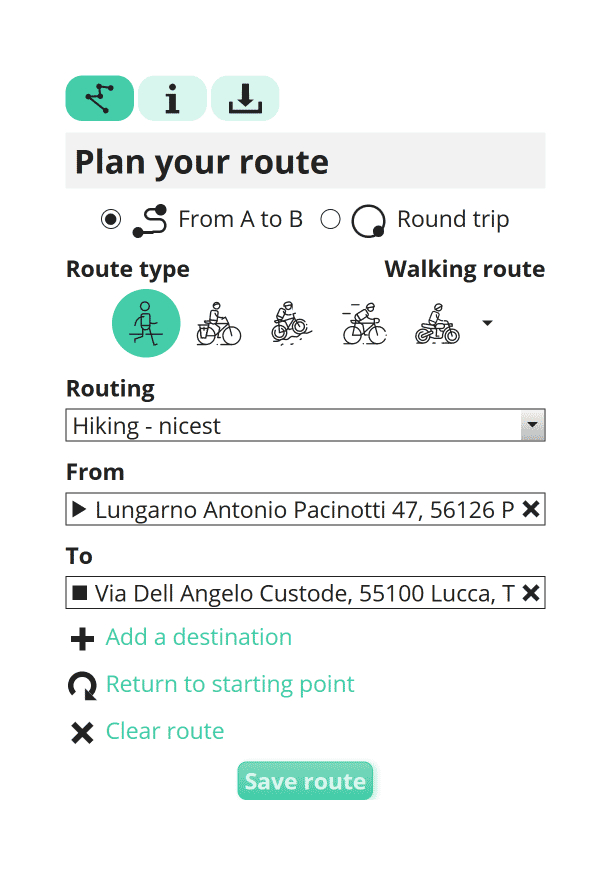Choose the mountain bike route type
The width and height of the screenshot is (610, 892).
point(291,323)
